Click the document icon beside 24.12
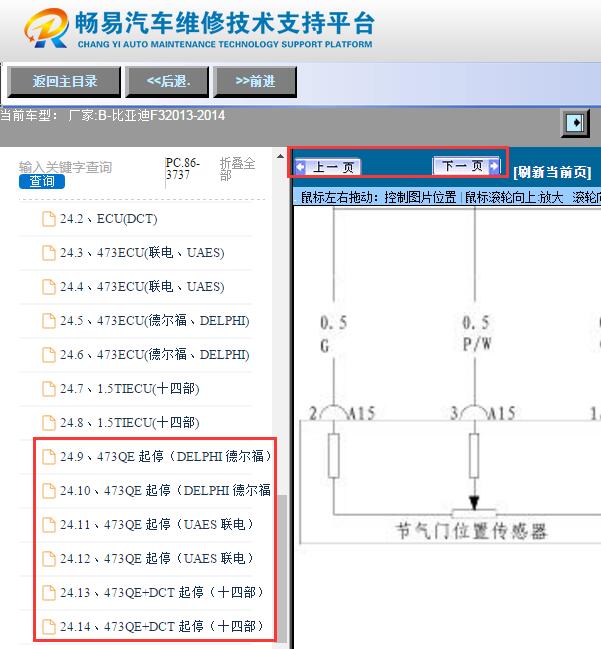601x649 pixels. pyautogui.click(x=49, y=558)
